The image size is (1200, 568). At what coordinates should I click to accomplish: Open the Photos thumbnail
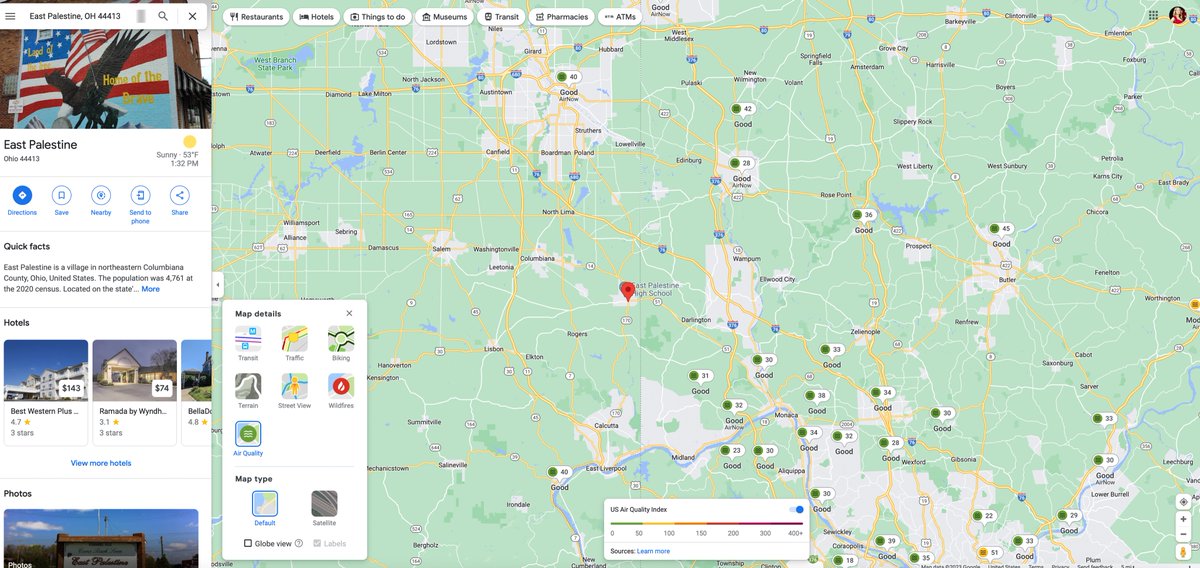101,539
